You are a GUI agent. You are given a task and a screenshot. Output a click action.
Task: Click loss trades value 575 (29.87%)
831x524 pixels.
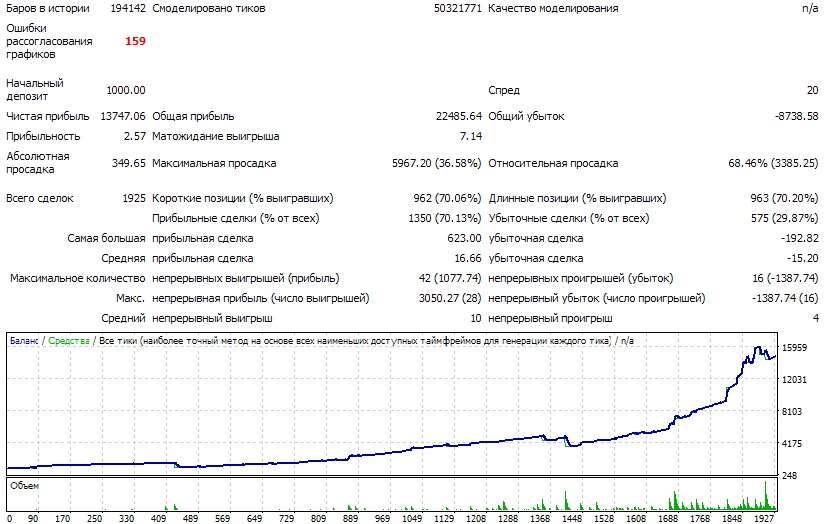(784, 219)
